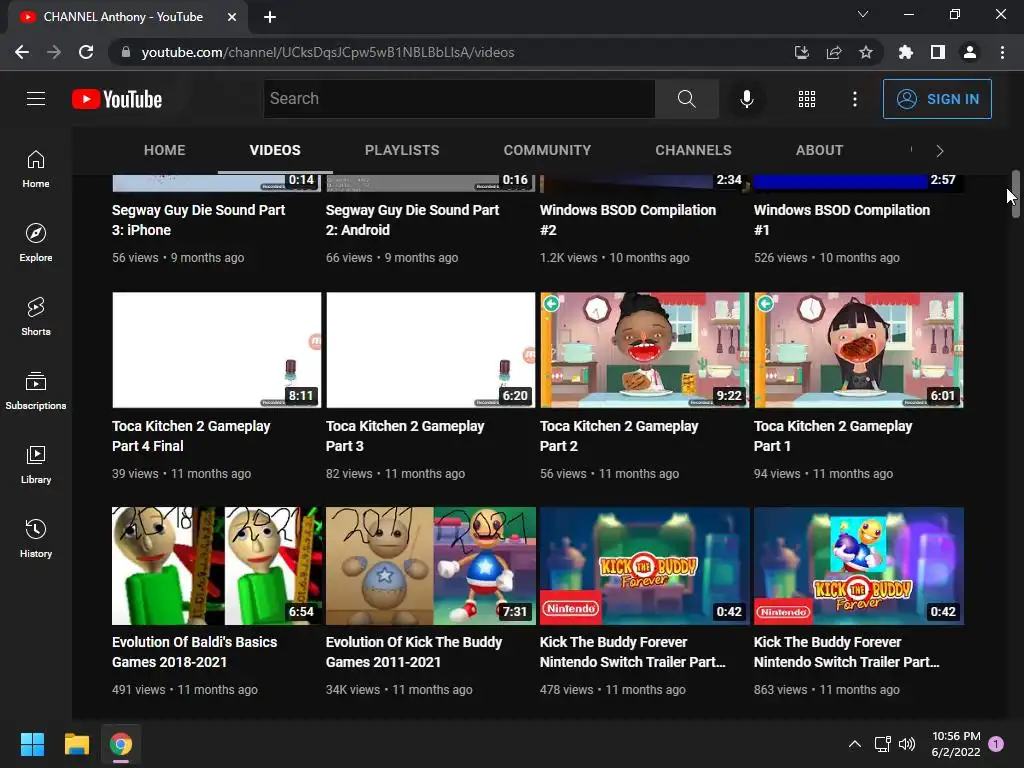1024x768 pixels.
Task: Open File Explorer from taskbar
Action: click(76, 744)
